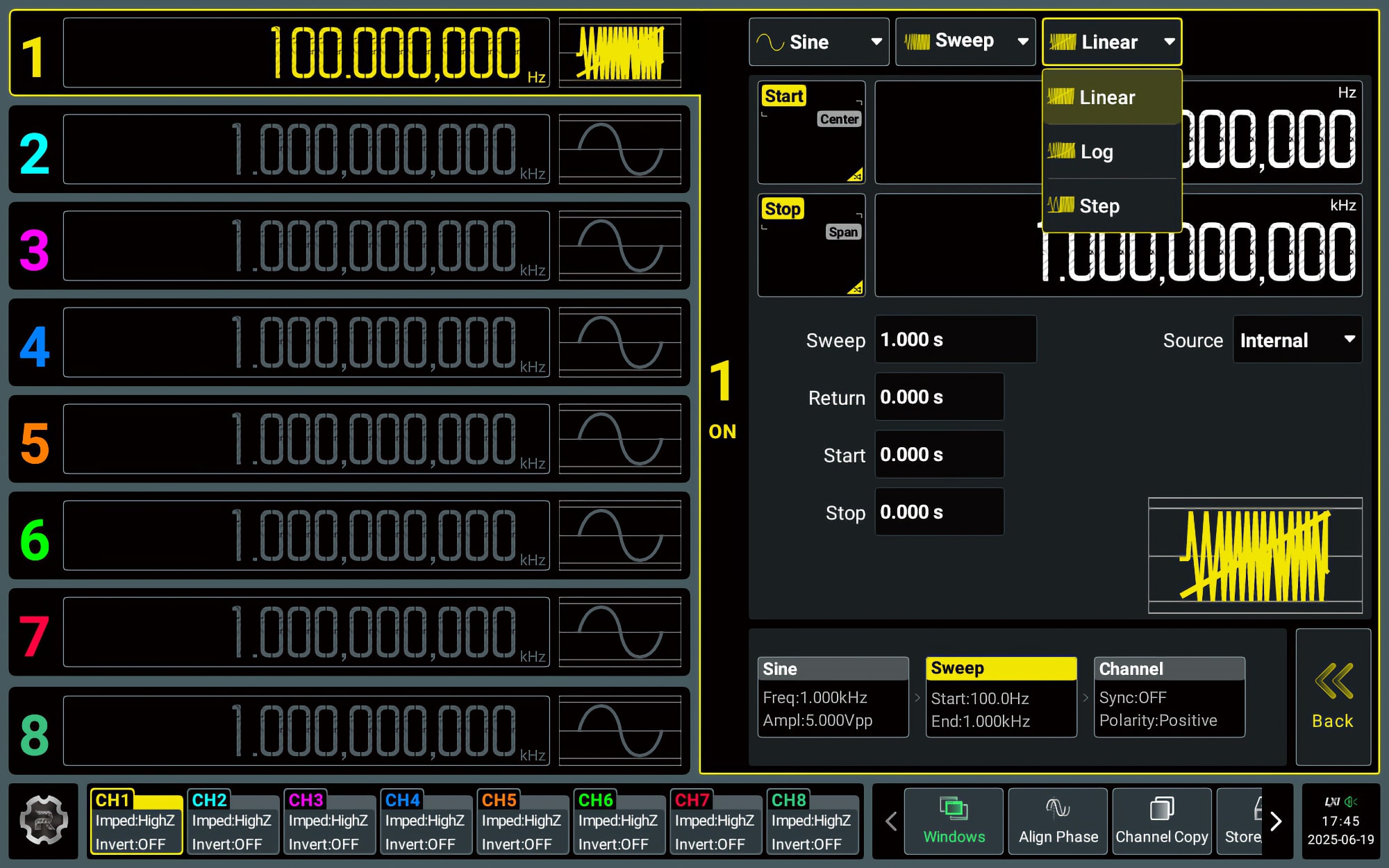
Task: Collapse the Linear sweep type dropdown
Action: [1112, 42]
